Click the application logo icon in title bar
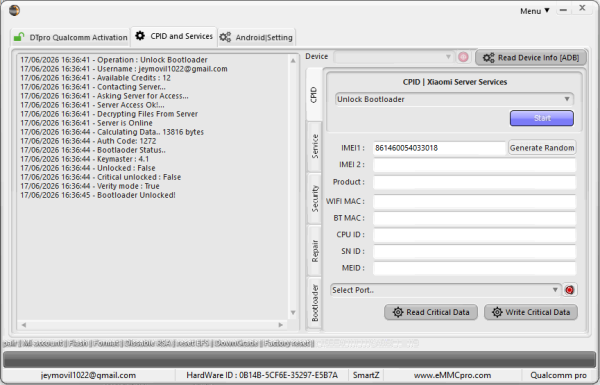This screenshot has height=385, width=600. pyautogui.click(x=15, y=10)
